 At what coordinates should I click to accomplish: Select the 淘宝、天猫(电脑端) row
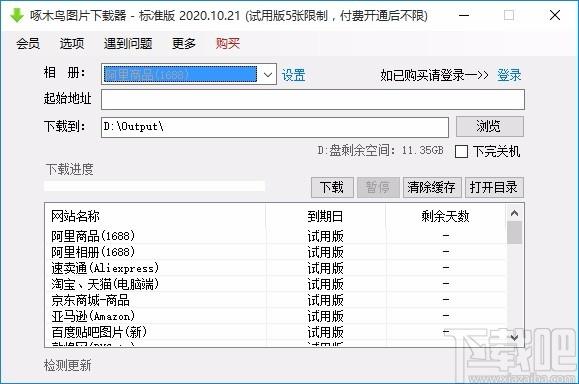(275, 284)
